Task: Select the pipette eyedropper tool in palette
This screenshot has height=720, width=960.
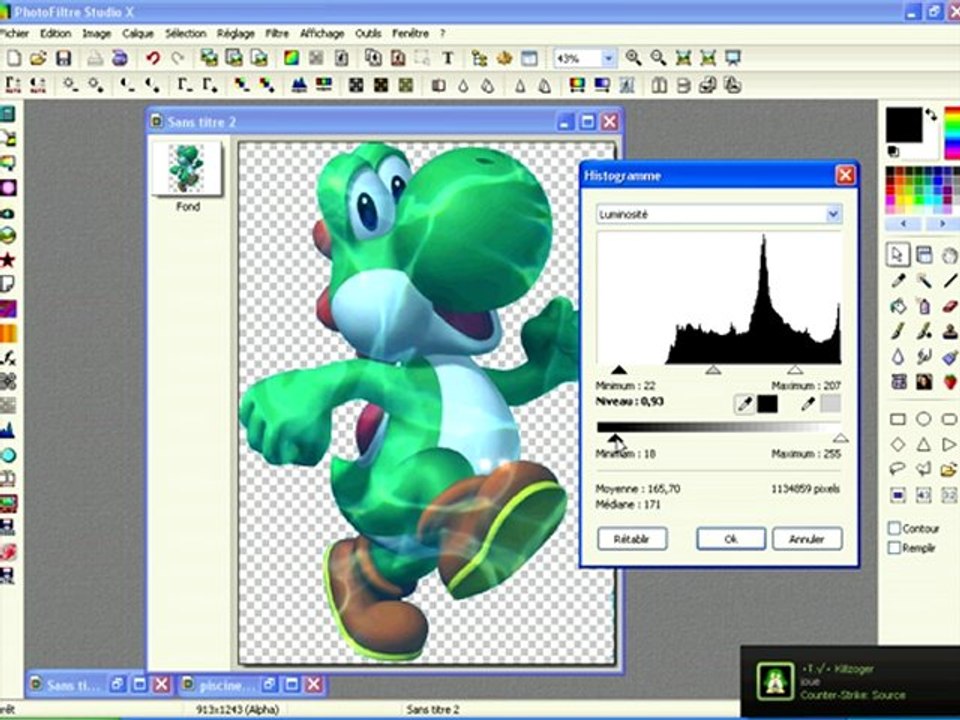Action: coord(898,281)
